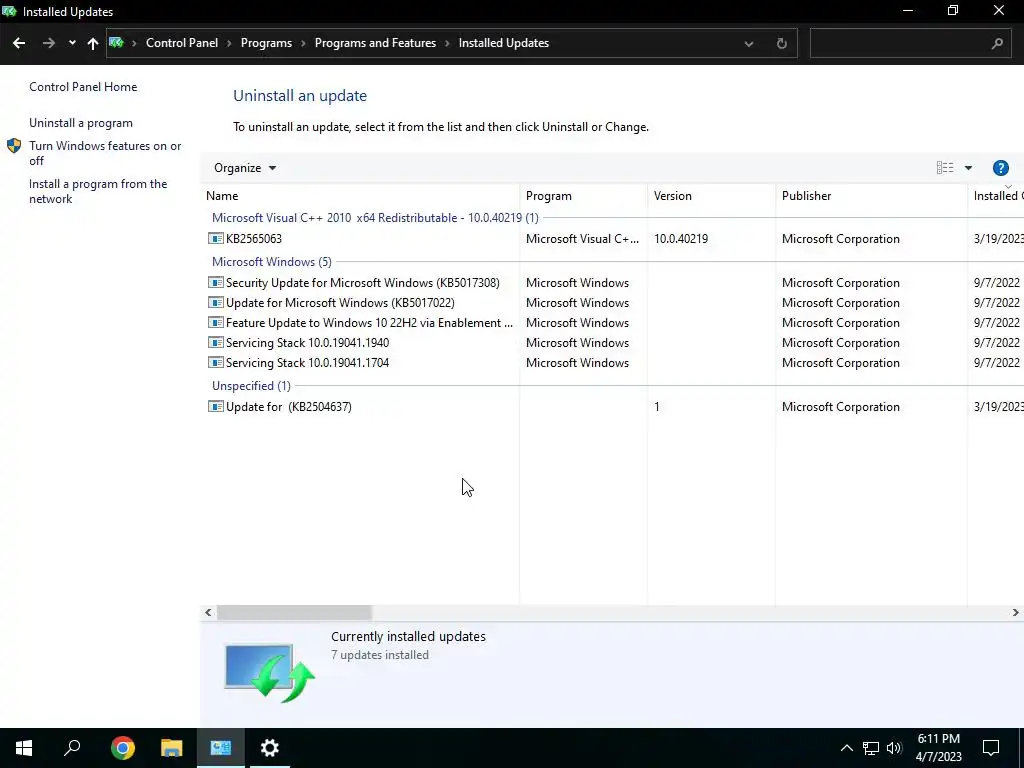Collapse the Microsoft Visual C++ 2010 group
Viewport: 1024px width, 768px height.
(x=375, y=218)
